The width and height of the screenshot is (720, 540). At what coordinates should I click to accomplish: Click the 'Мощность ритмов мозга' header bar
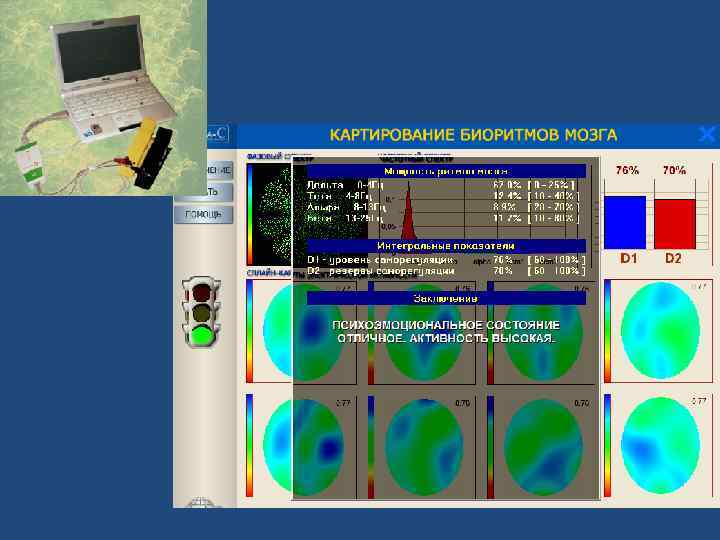click(x=446, y=171)
